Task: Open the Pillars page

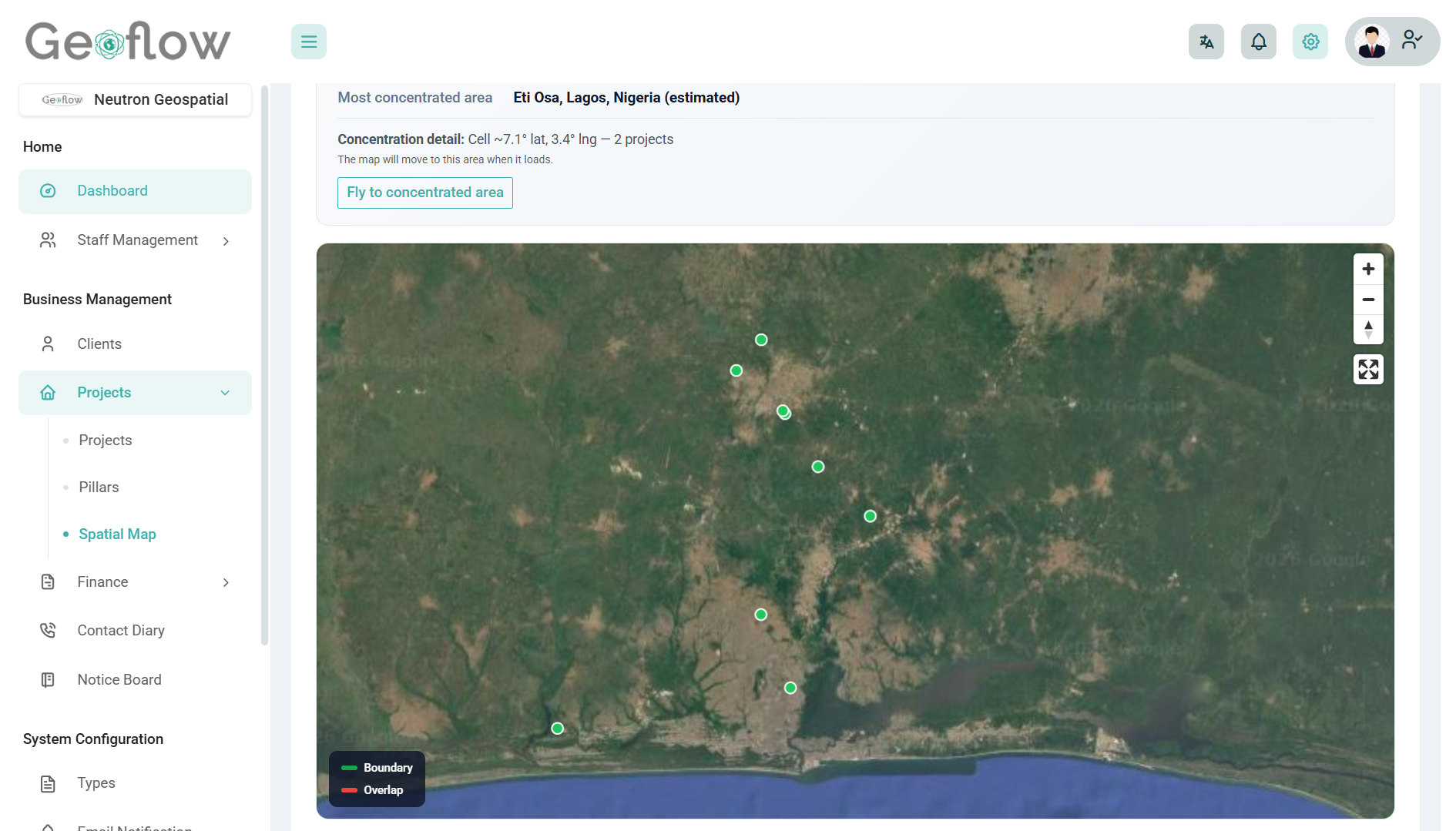Action: click(99, 488)
